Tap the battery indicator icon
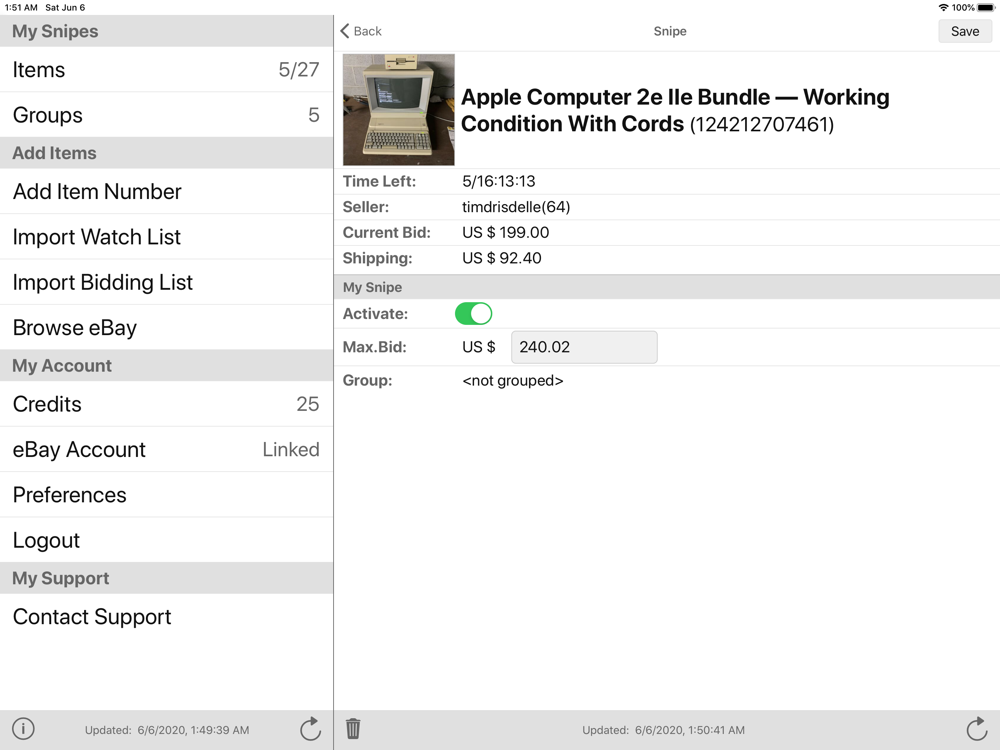 [x=985, y=8]
